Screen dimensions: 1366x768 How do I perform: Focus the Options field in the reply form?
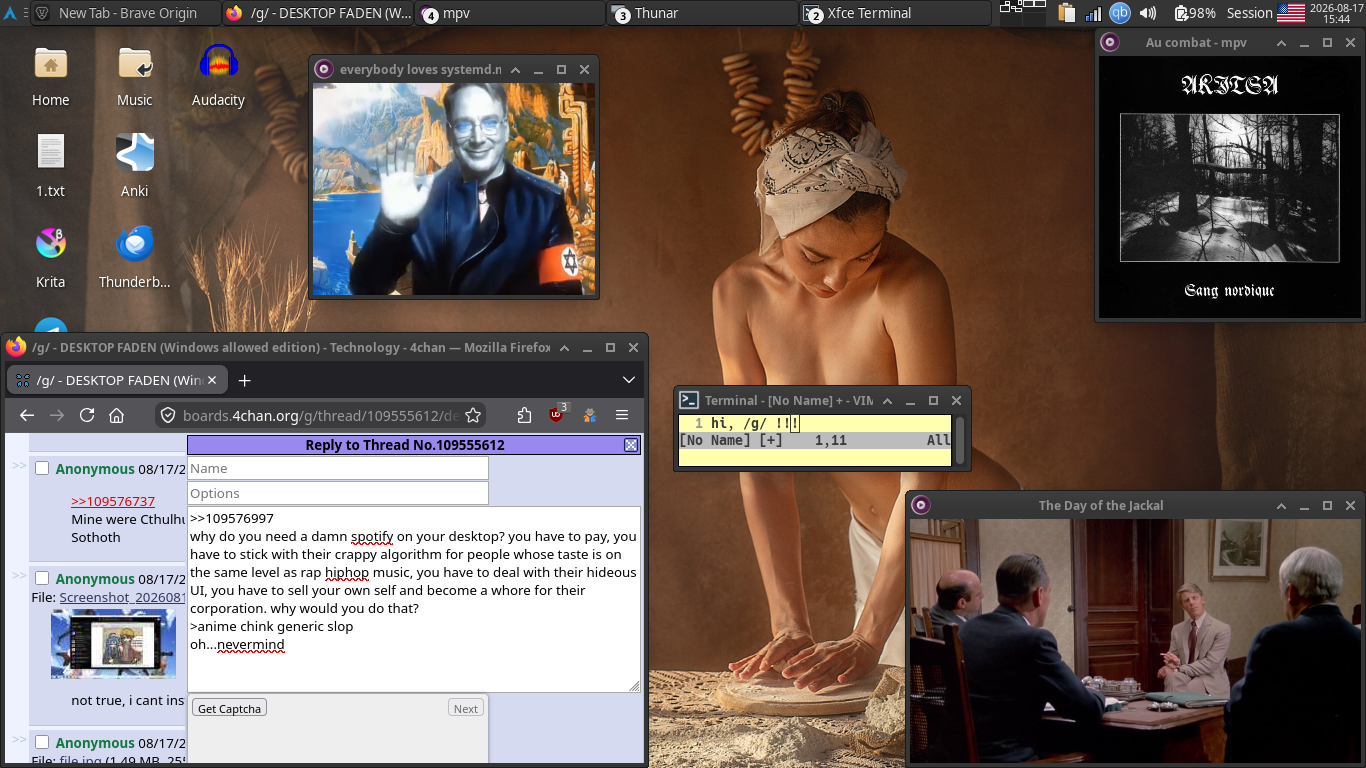[338, 493]
